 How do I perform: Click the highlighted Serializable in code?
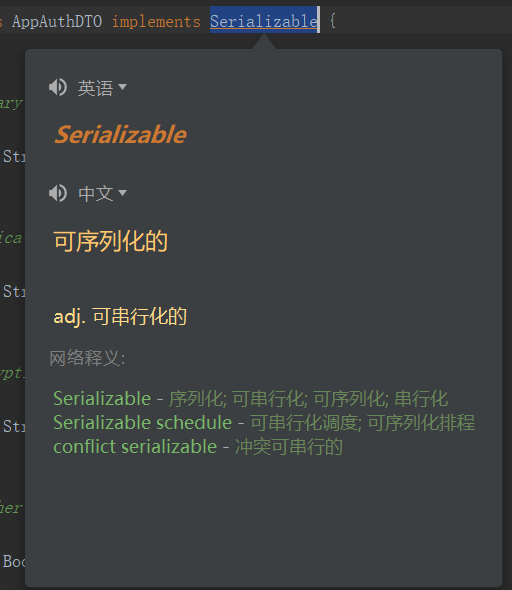pos(264,21)
